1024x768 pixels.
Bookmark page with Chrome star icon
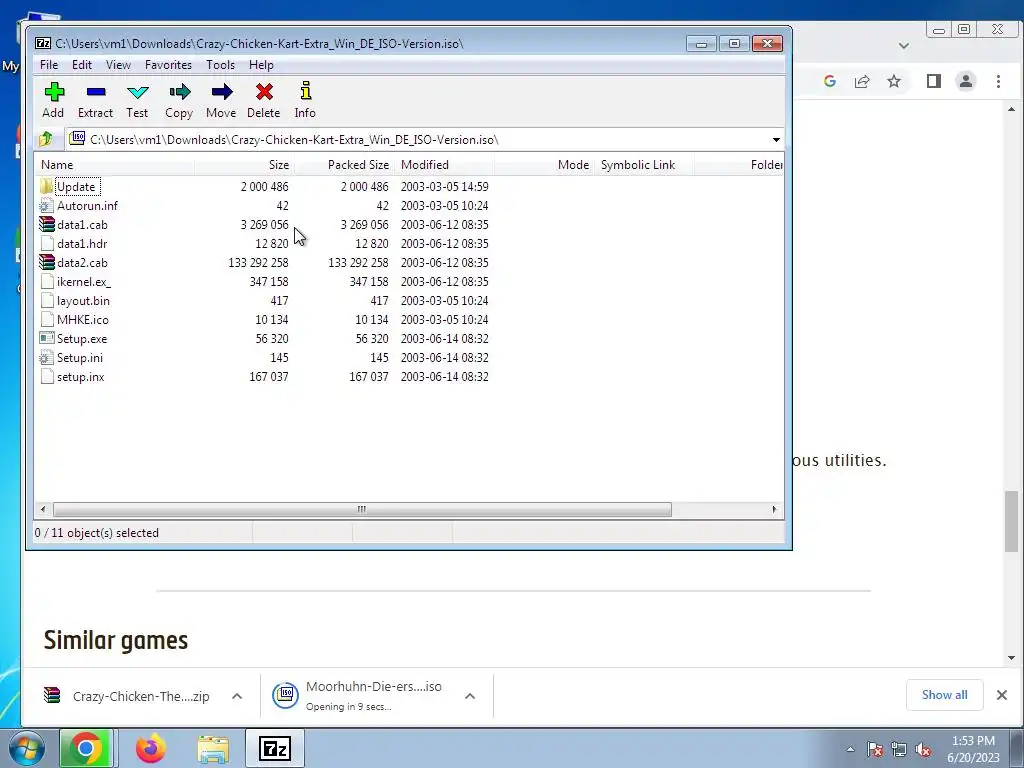(894, 81)
